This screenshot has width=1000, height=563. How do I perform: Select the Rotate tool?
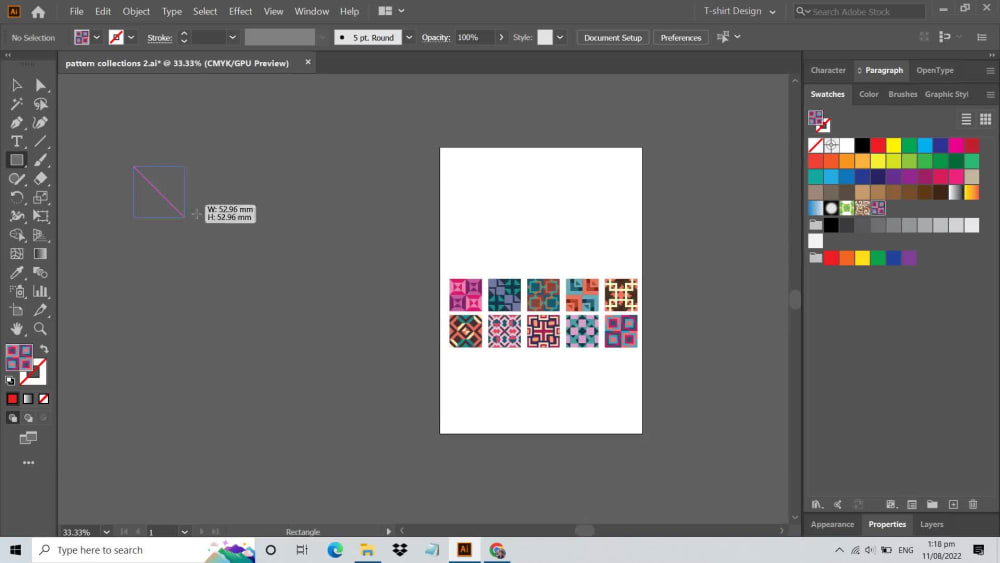point(17,198)
